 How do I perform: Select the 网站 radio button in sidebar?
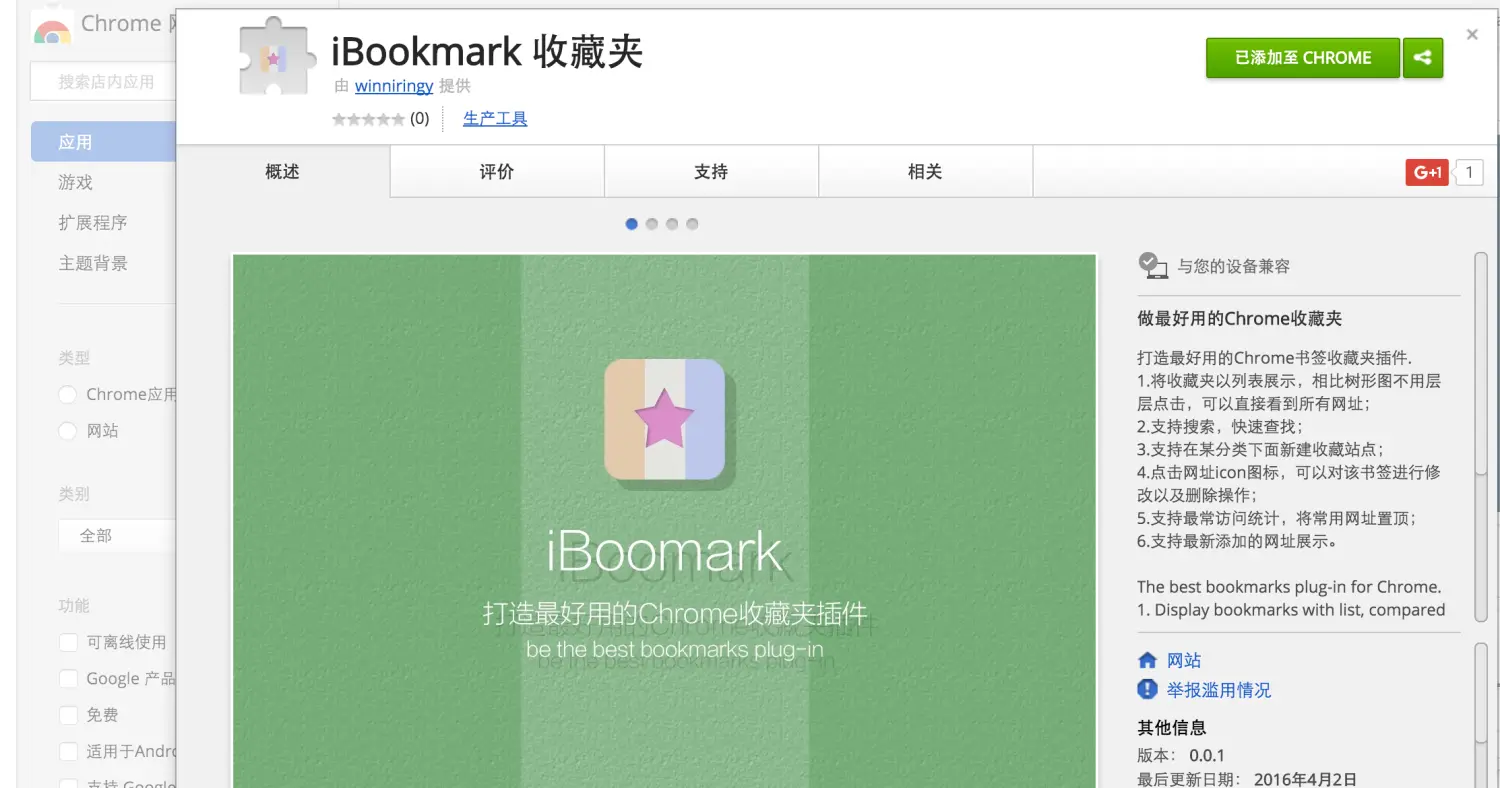click(68, 431)
